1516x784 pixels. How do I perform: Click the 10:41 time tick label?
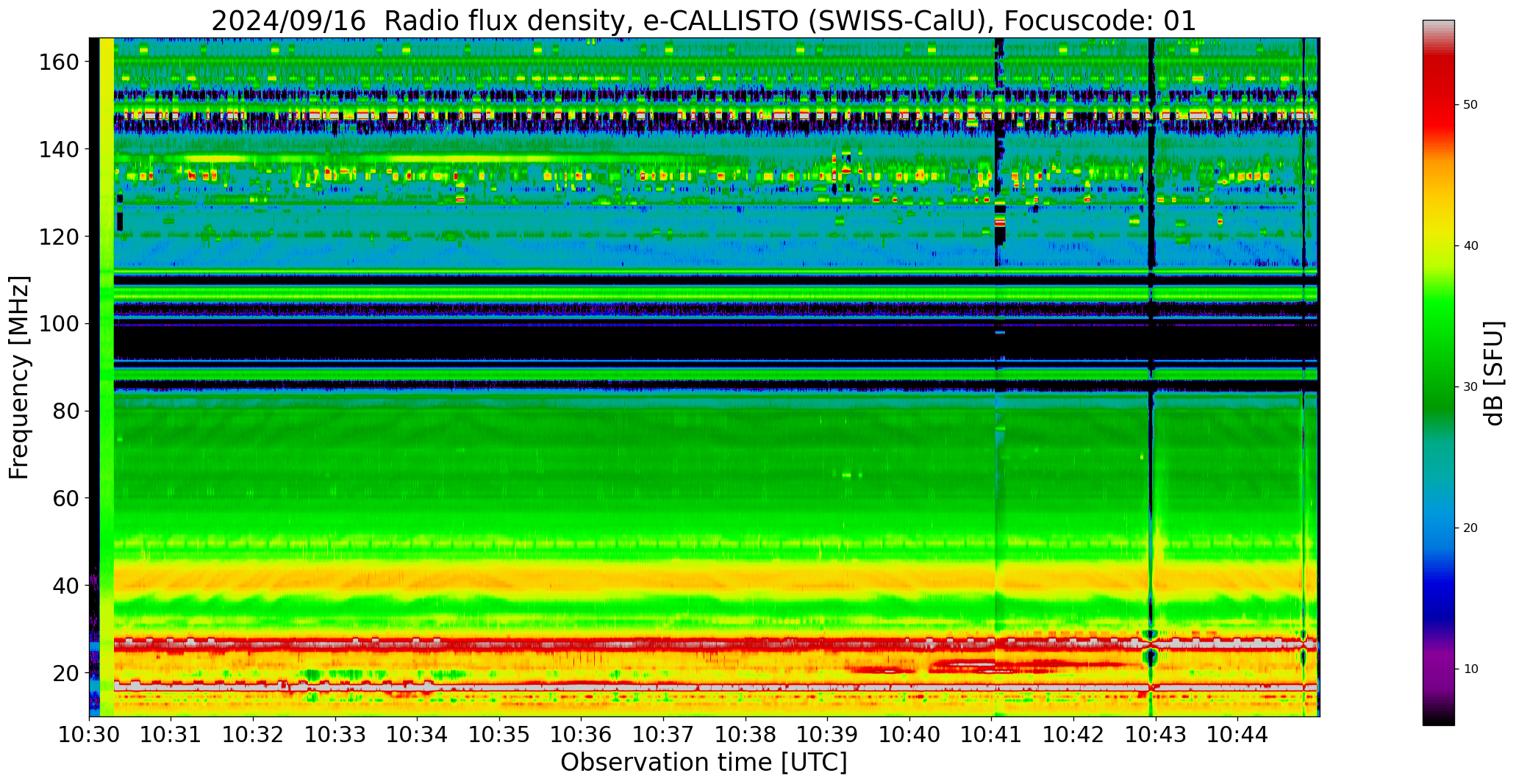coord(992,734)
